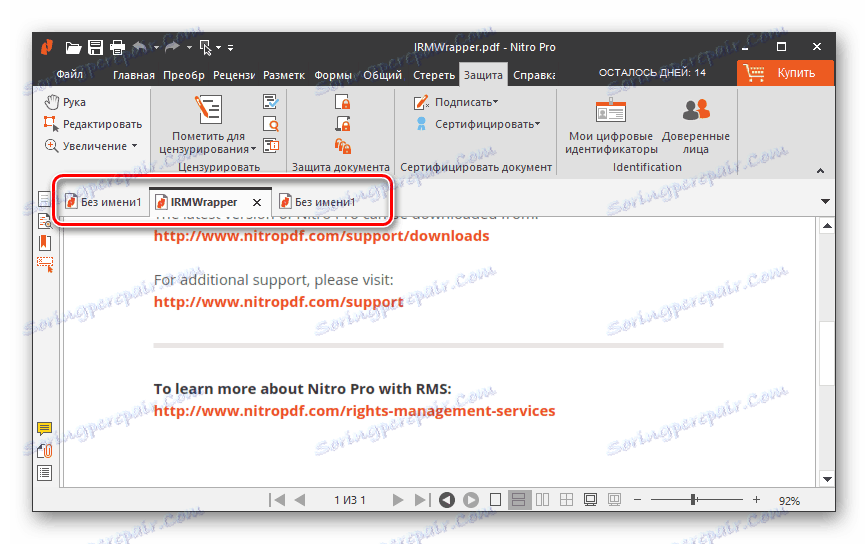Switch to the Разметк ribbon tab

pos(284,75)
